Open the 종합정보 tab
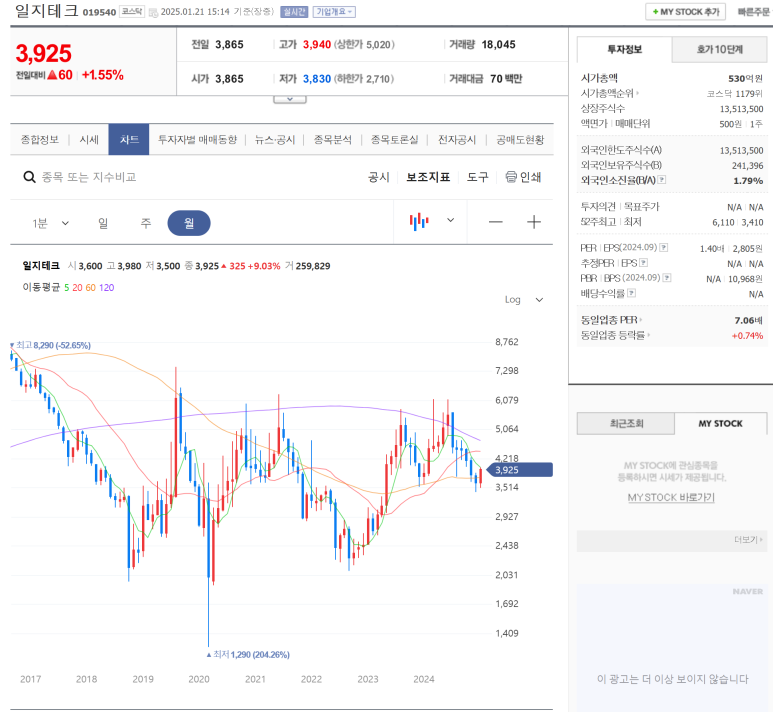773x712 pixels. pyautogui.click(x=39, y=140)
